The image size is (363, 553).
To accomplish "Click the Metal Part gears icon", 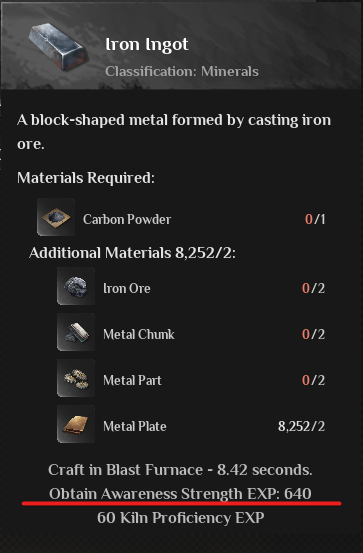I will tap(76, 378).
